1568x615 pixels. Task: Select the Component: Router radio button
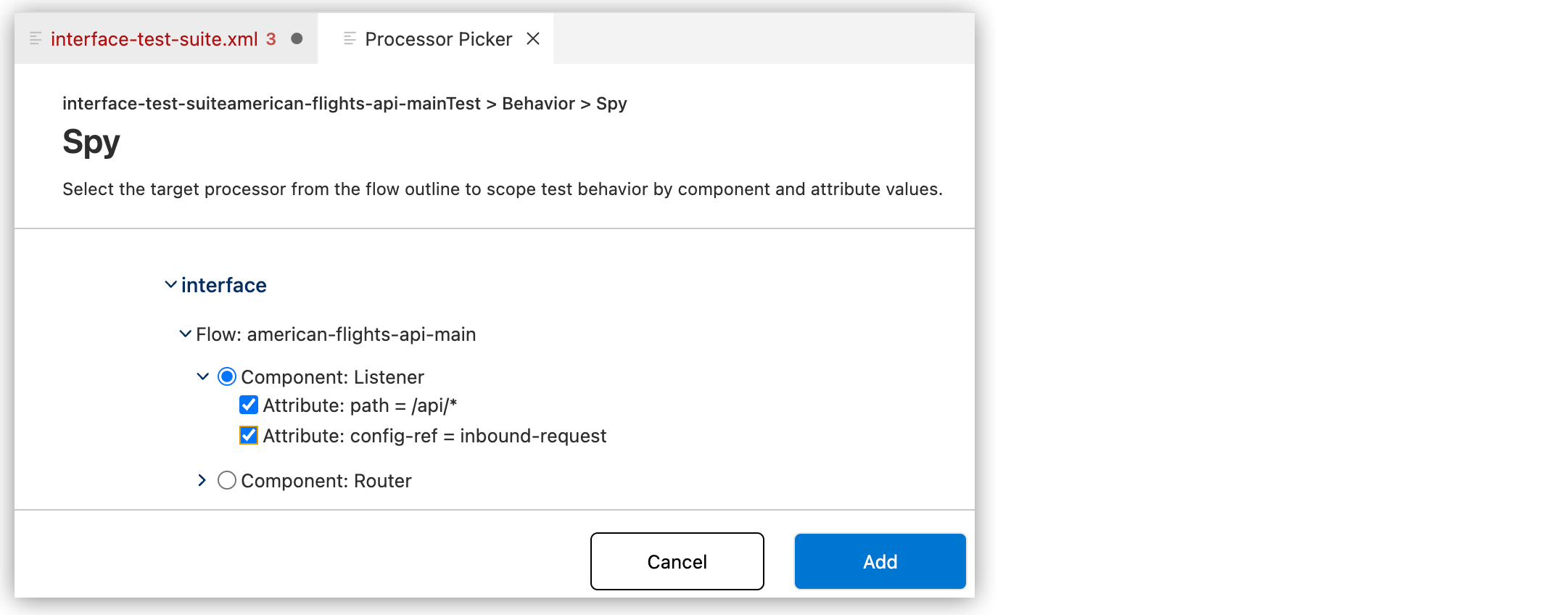[x=227, y=479]
